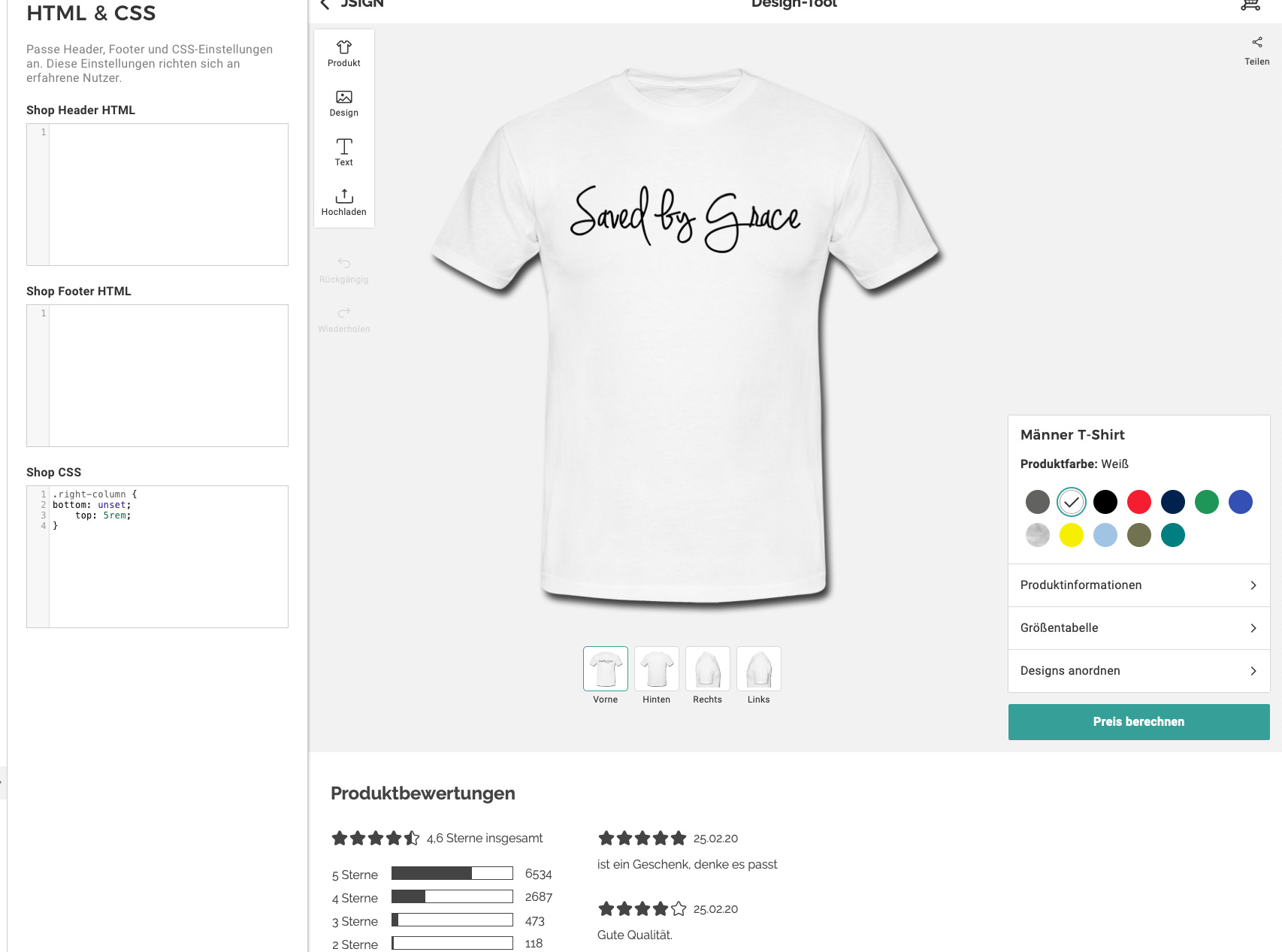The image size is (1282, 952).
Task: Pick the red product color
Action: (1138, 502)
